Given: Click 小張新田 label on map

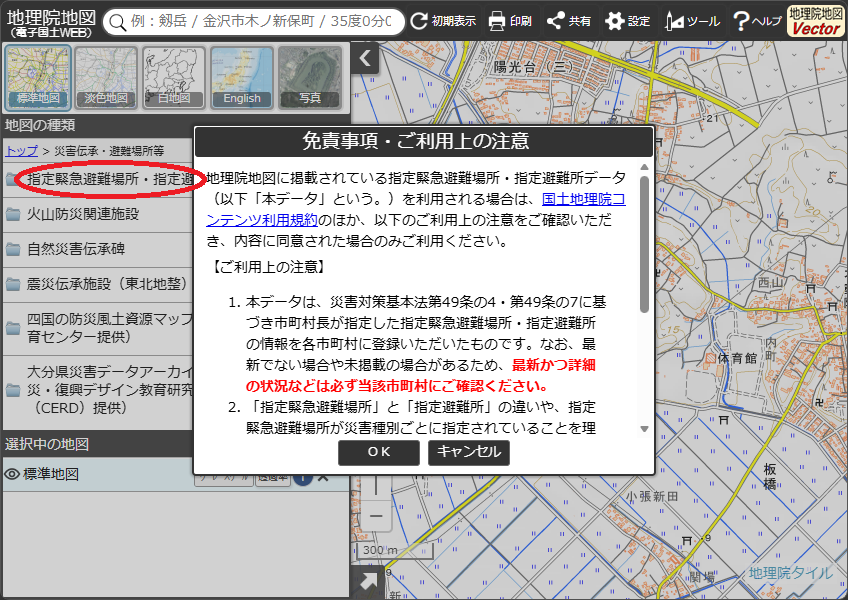Looking at the screenshot, I should point(651,496).
